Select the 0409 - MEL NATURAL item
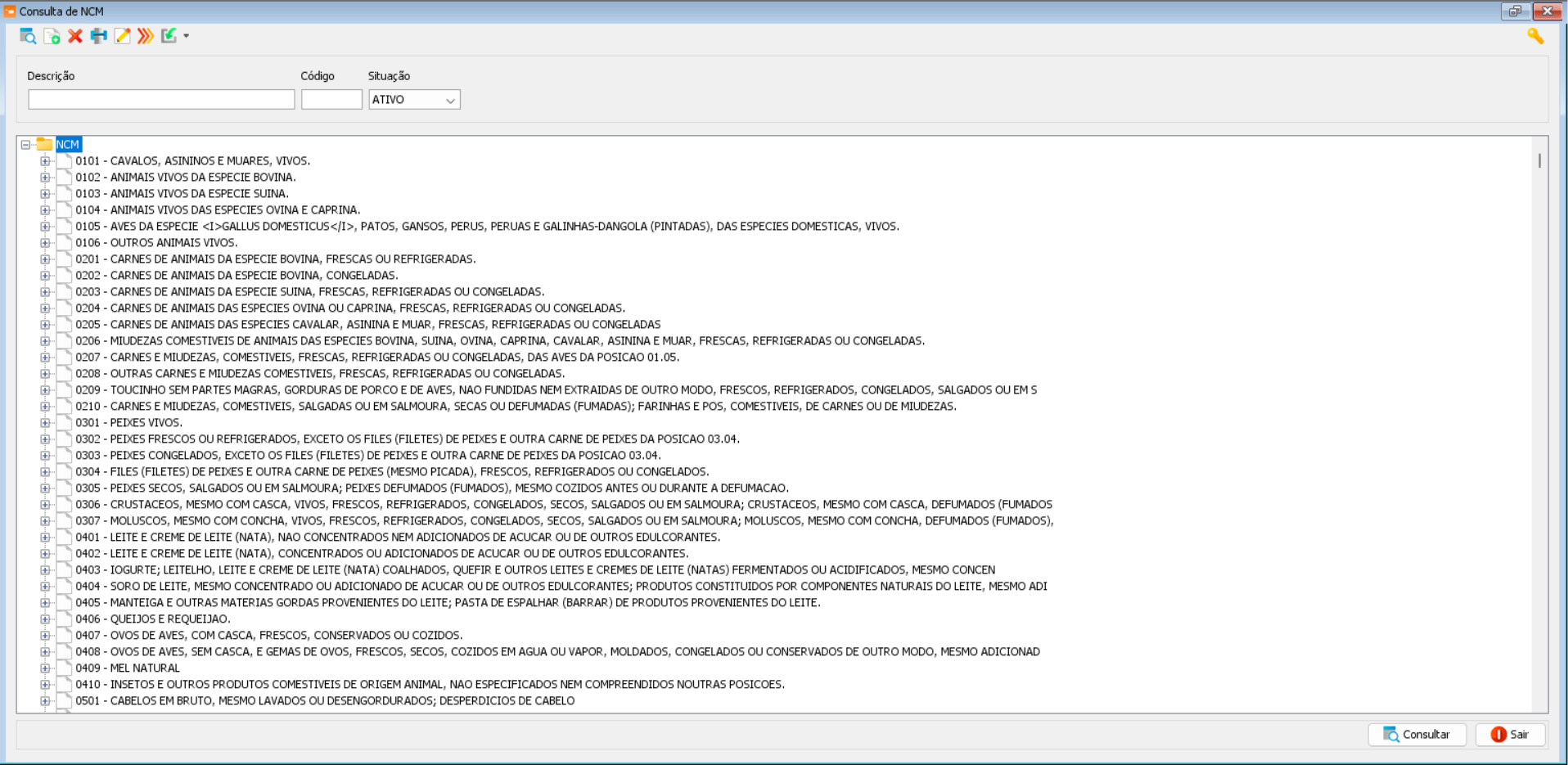Image resolution: width=1568 pixels, height=765 pixels. coord(128,668)
